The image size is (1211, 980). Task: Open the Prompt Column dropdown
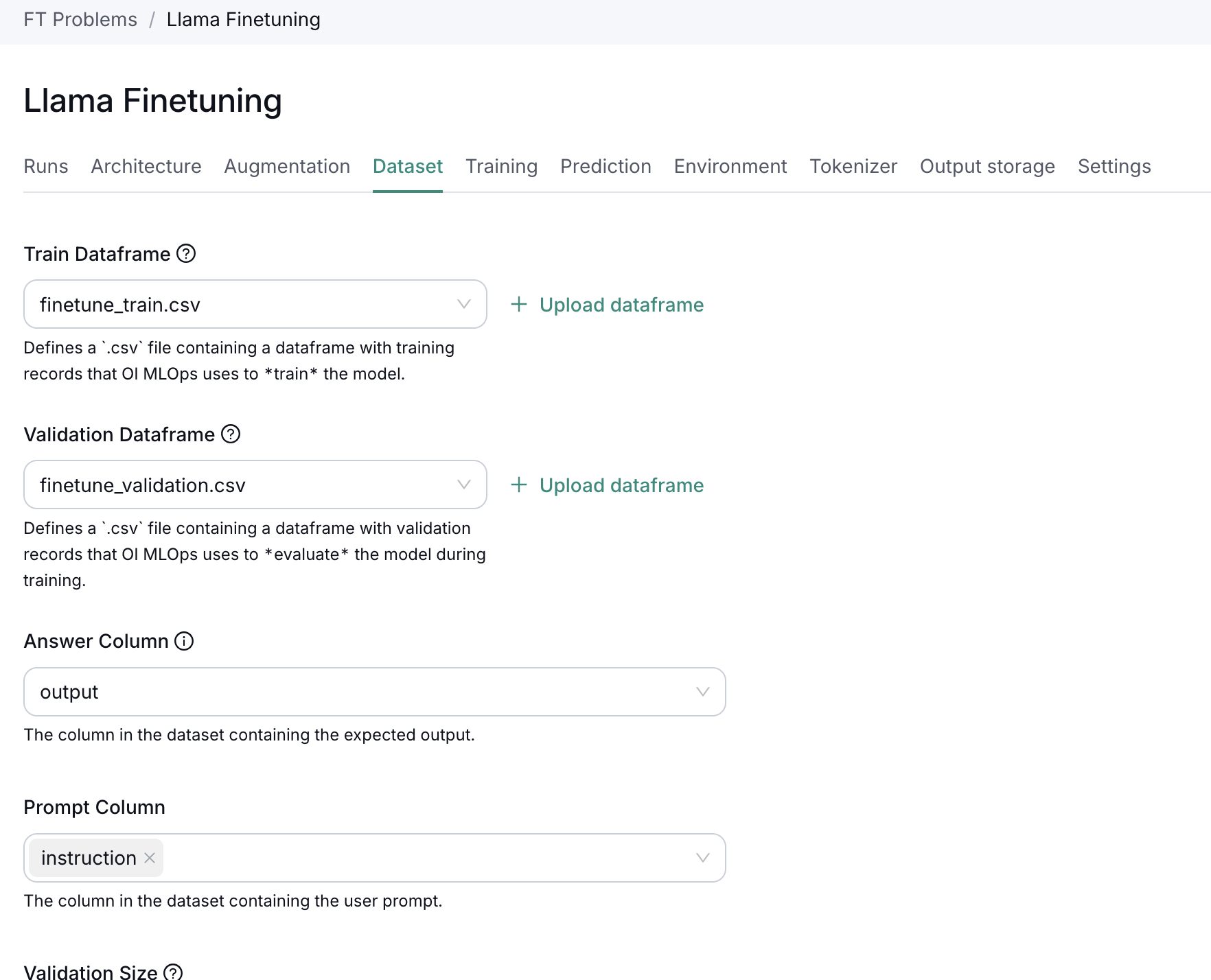pyautogui.click(x=702, y=858)
